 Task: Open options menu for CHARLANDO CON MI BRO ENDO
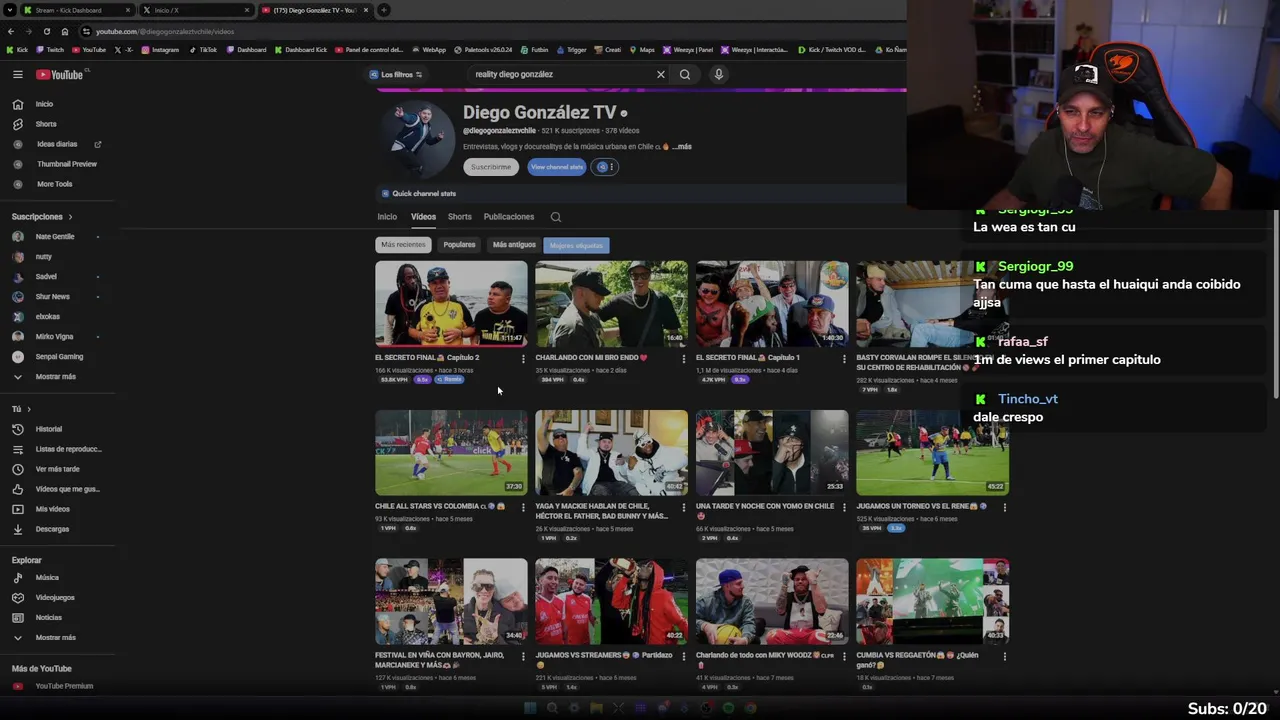click(684, 359)
